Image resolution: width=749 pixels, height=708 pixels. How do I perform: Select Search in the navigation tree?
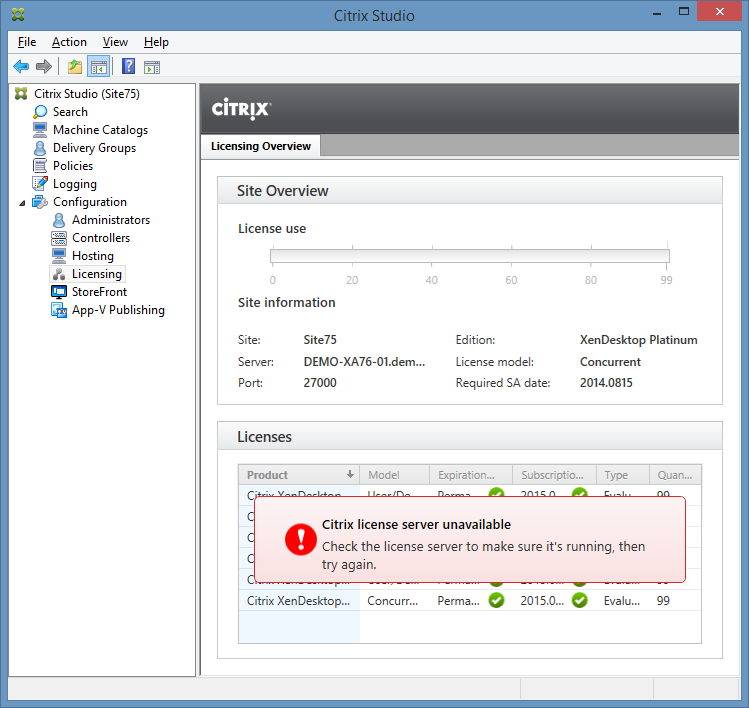point(70,112)
